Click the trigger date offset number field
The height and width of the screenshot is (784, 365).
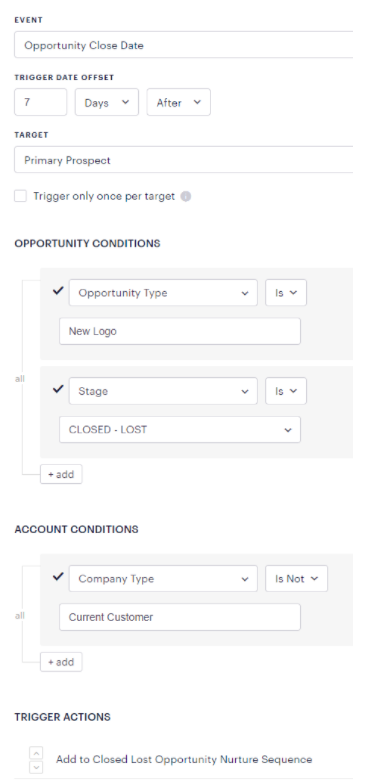[x=40, y=102]
